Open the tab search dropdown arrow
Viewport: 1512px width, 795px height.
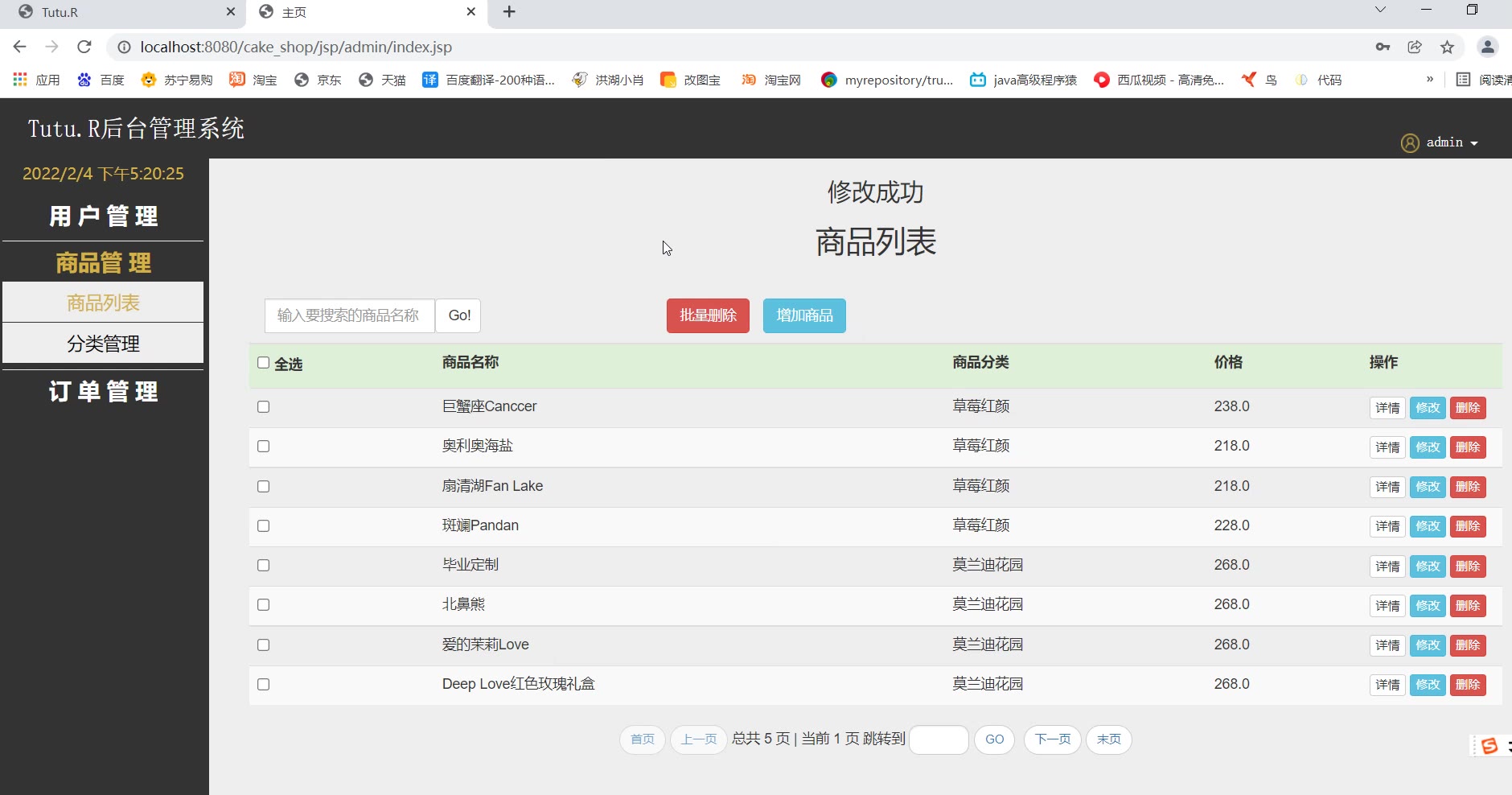pyautogui.click(x=1380, y=10)
